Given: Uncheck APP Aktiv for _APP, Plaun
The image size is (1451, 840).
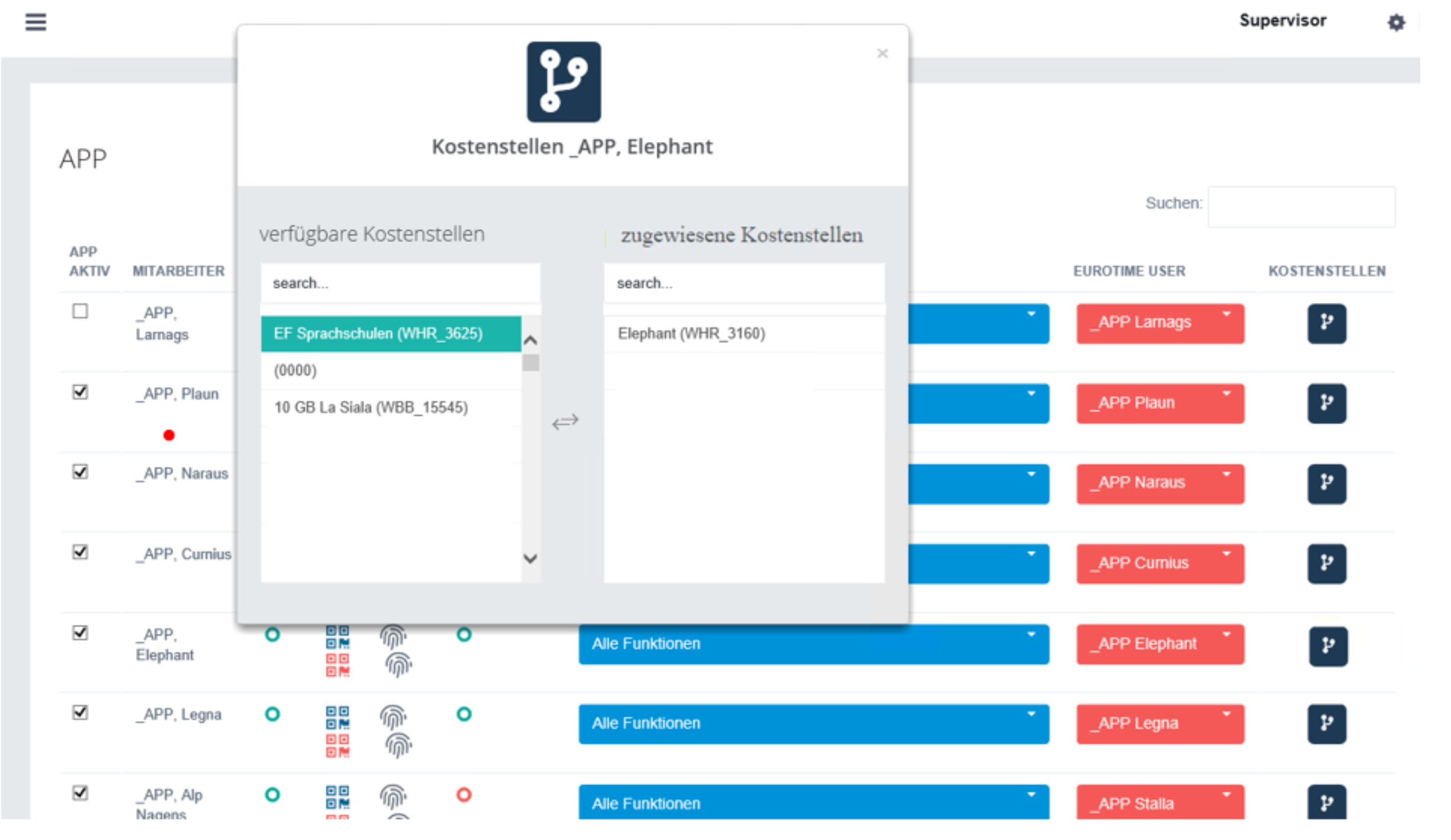Looking at the screenshot, I should [x=80, y=392].
